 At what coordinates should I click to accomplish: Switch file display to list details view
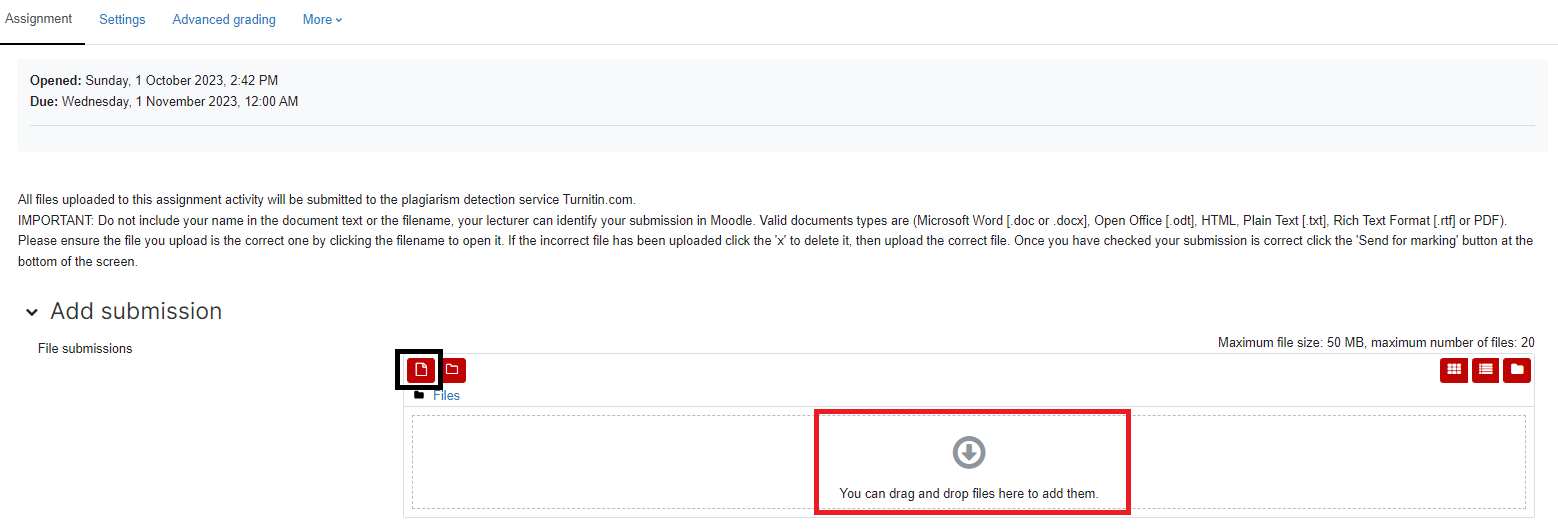(x=1486, y=370)
